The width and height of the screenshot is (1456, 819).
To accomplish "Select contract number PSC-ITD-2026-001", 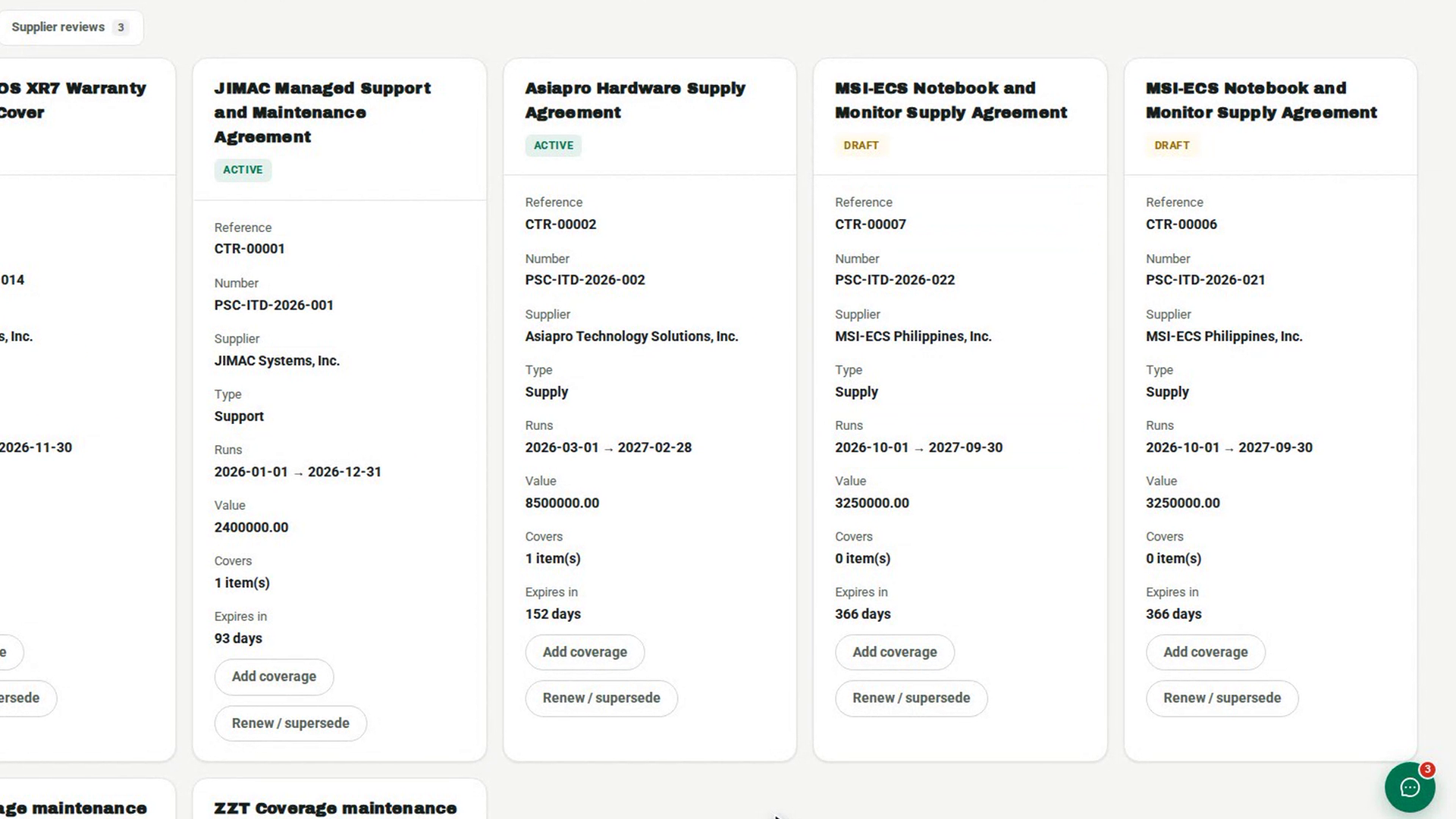I will 274,305.
